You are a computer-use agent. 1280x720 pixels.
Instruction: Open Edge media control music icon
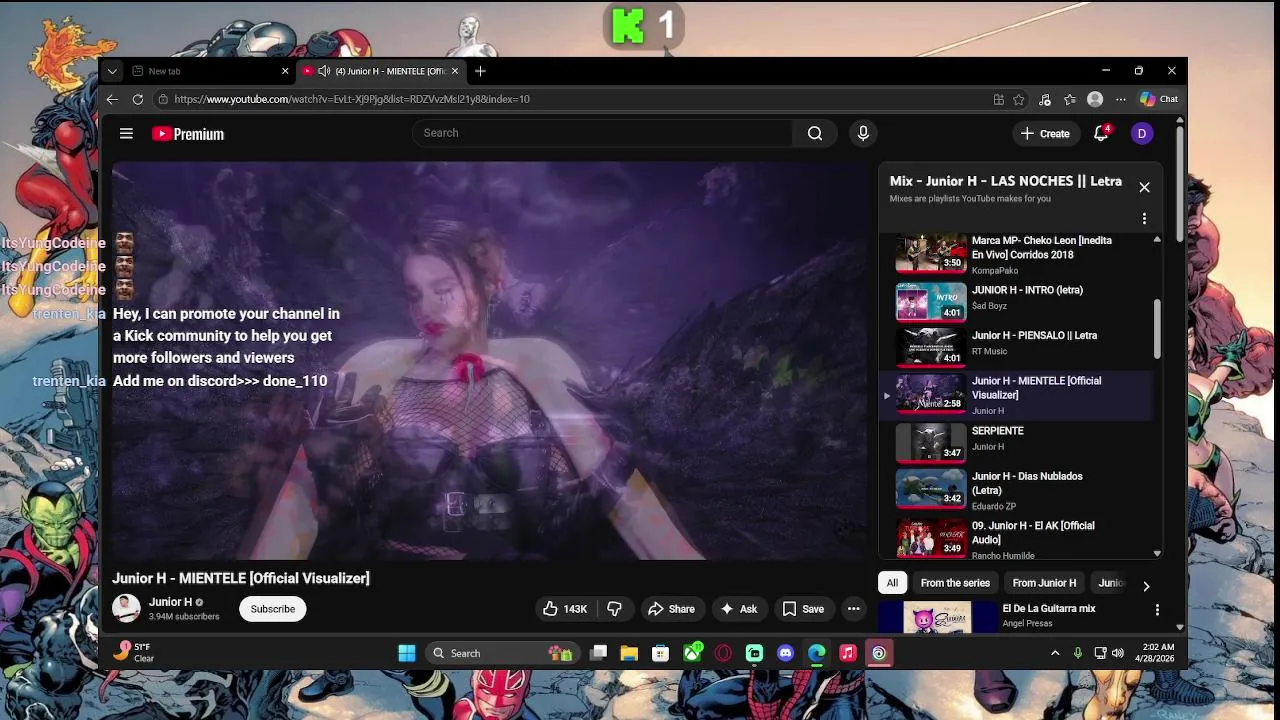pos(1045,99)
